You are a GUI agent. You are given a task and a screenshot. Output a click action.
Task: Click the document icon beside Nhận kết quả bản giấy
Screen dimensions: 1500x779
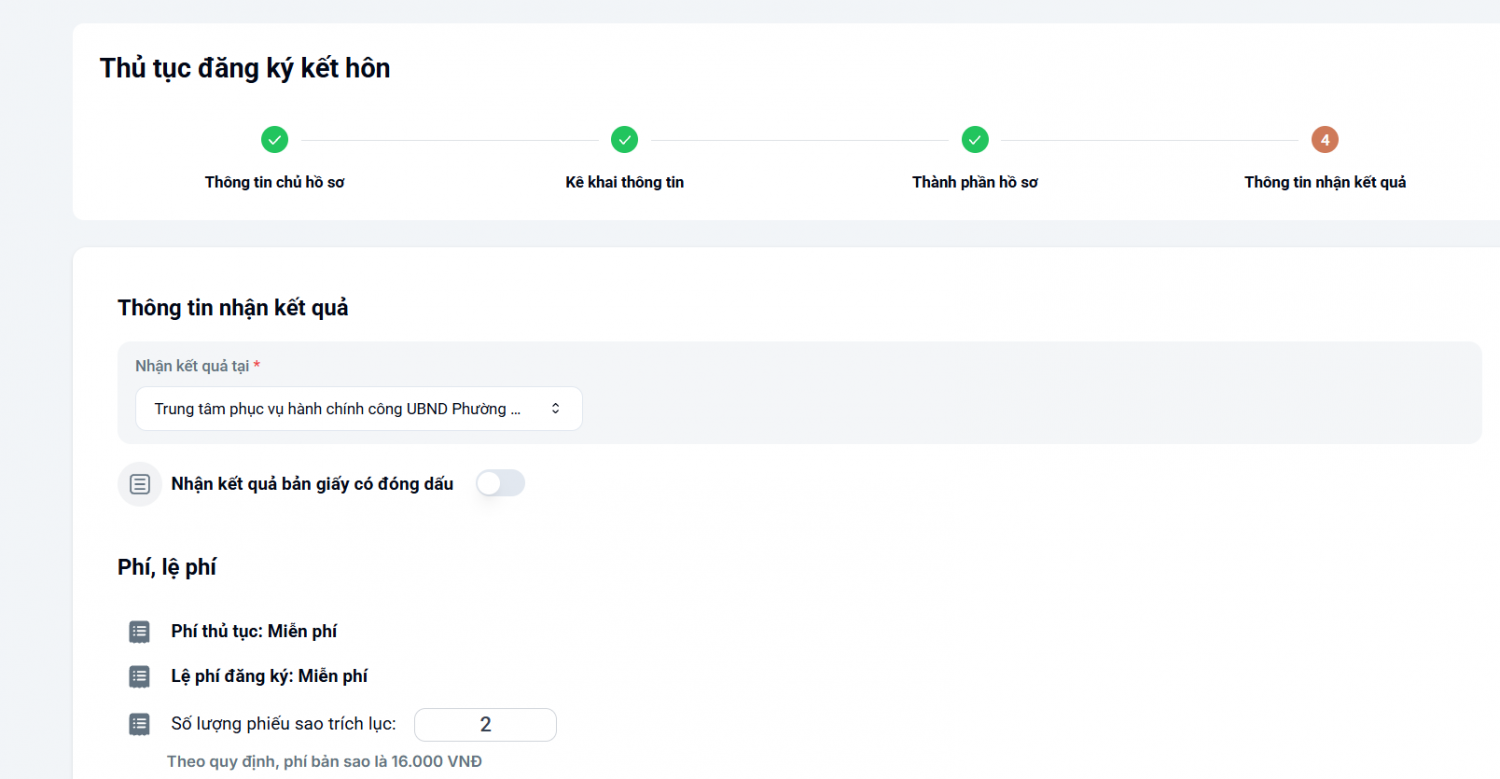point(140,484)
